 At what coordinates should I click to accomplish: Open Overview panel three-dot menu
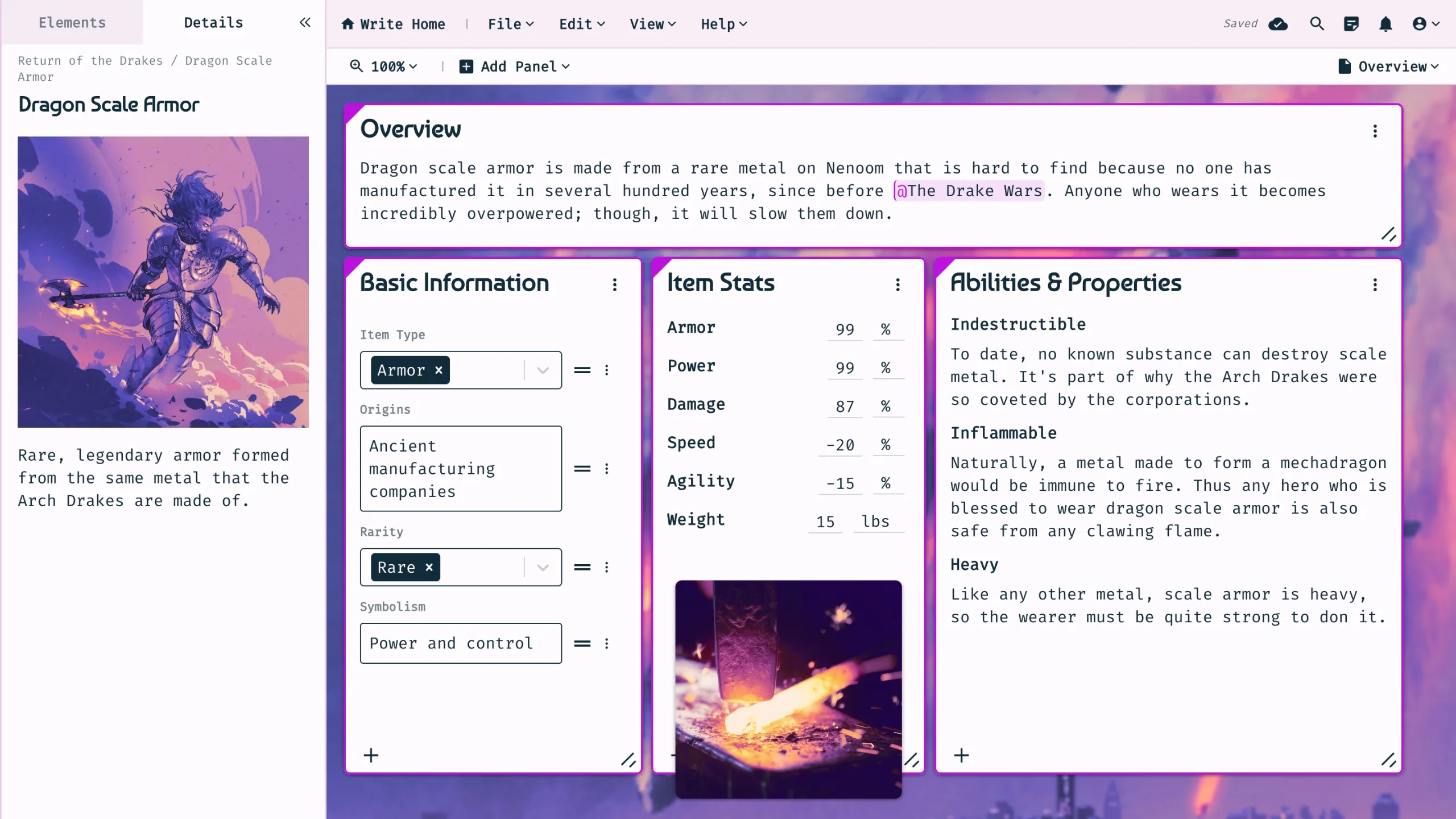coord(1375,131)
